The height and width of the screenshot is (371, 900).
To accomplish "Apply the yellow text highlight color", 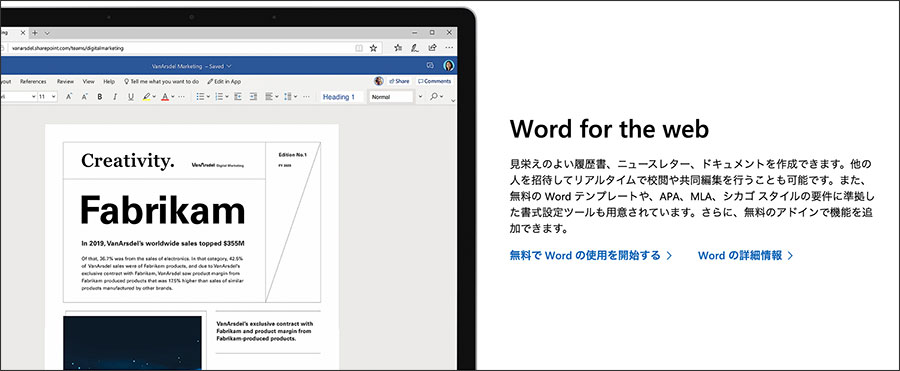I will point(146,97).
